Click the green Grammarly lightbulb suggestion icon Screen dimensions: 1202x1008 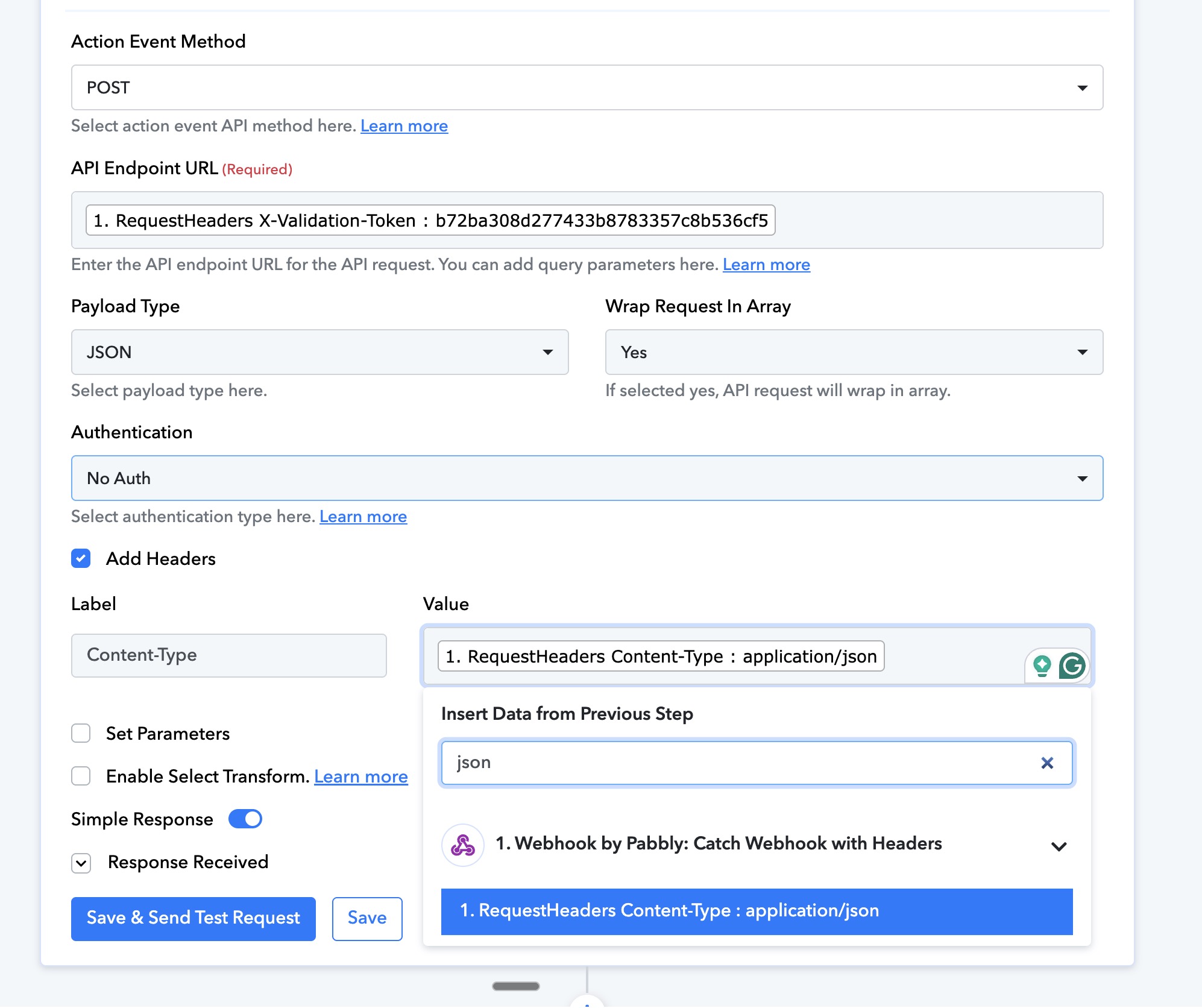1042,666
